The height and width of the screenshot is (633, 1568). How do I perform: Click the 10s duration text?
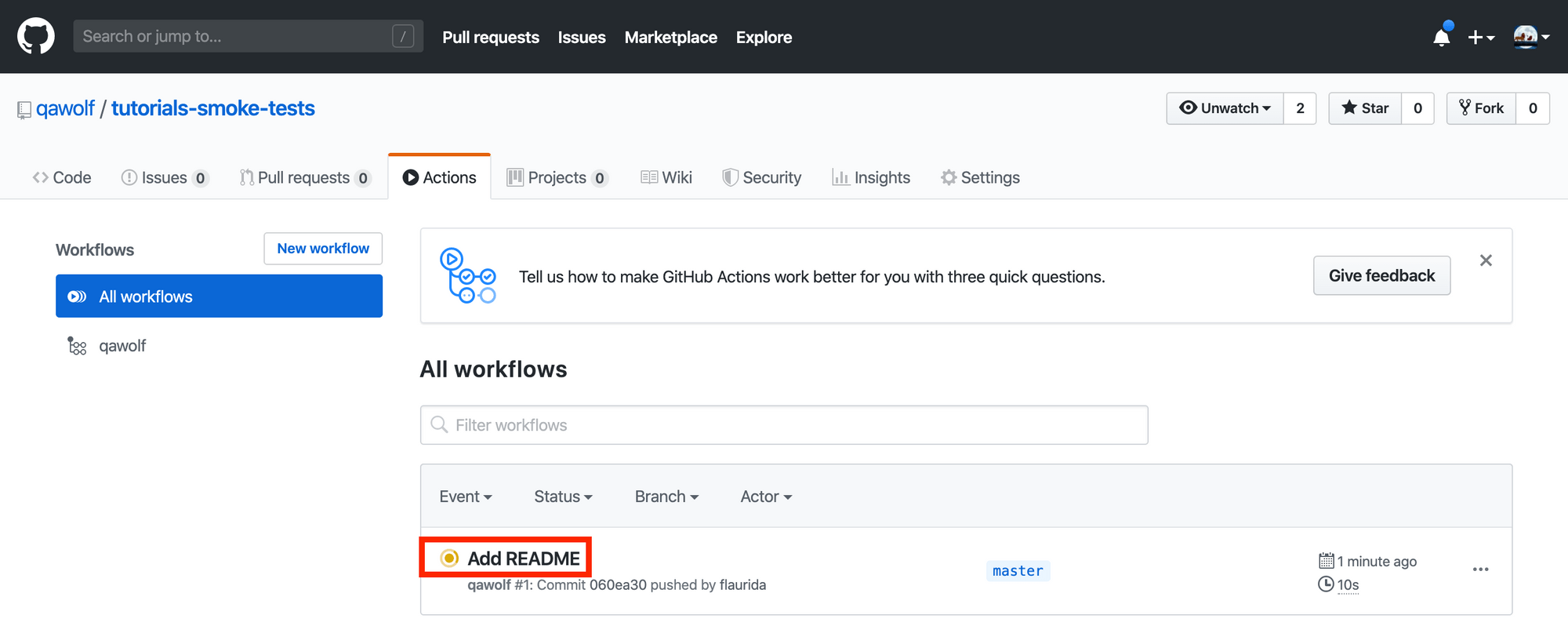(x=1348, y=584)
